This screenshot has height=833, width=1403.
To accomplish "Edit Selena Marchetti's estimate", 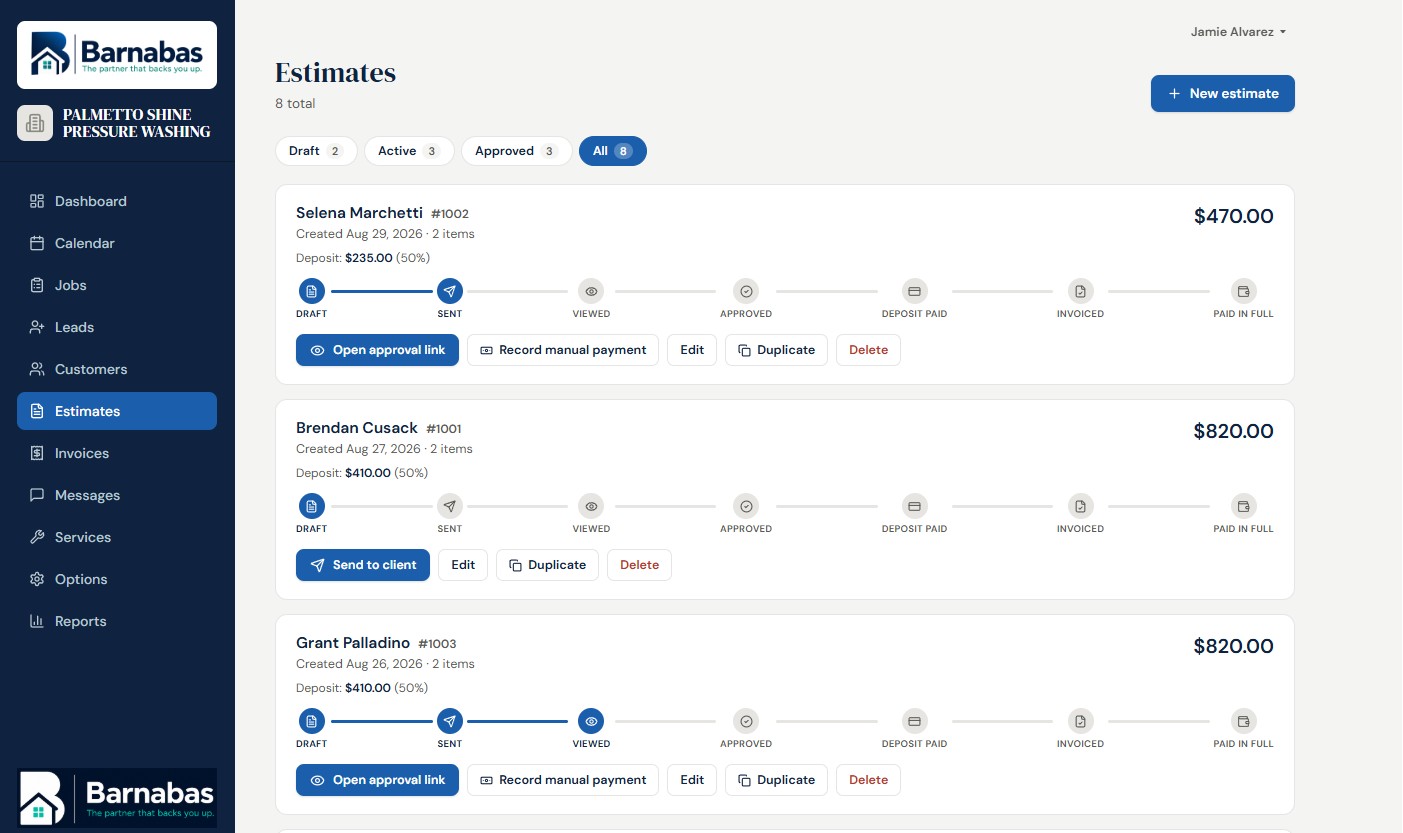I will [692, 350].
